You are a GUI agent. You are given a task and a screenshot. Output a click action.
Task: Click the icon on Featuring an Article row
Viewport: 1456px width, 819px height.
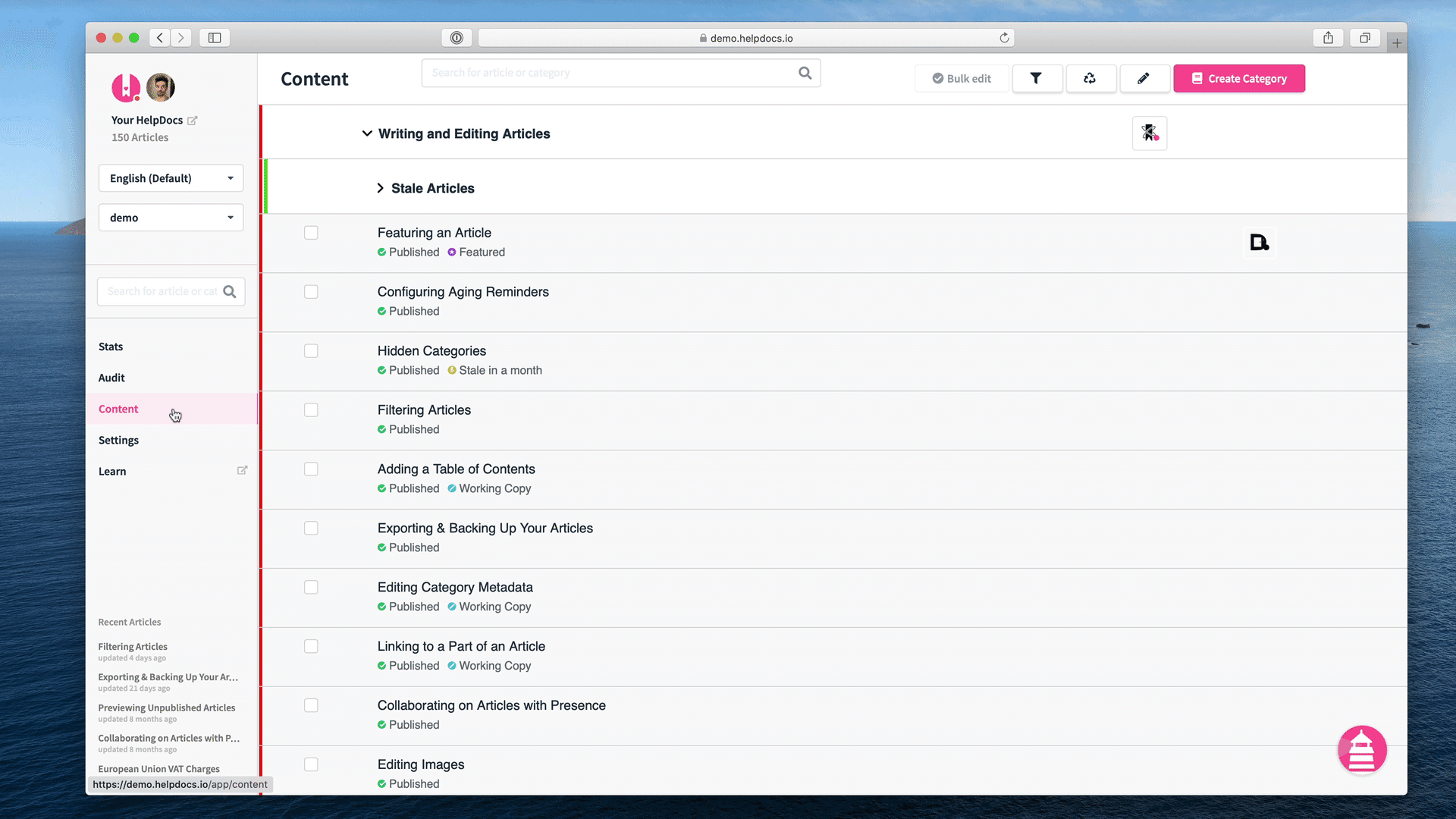[1260, 243]
